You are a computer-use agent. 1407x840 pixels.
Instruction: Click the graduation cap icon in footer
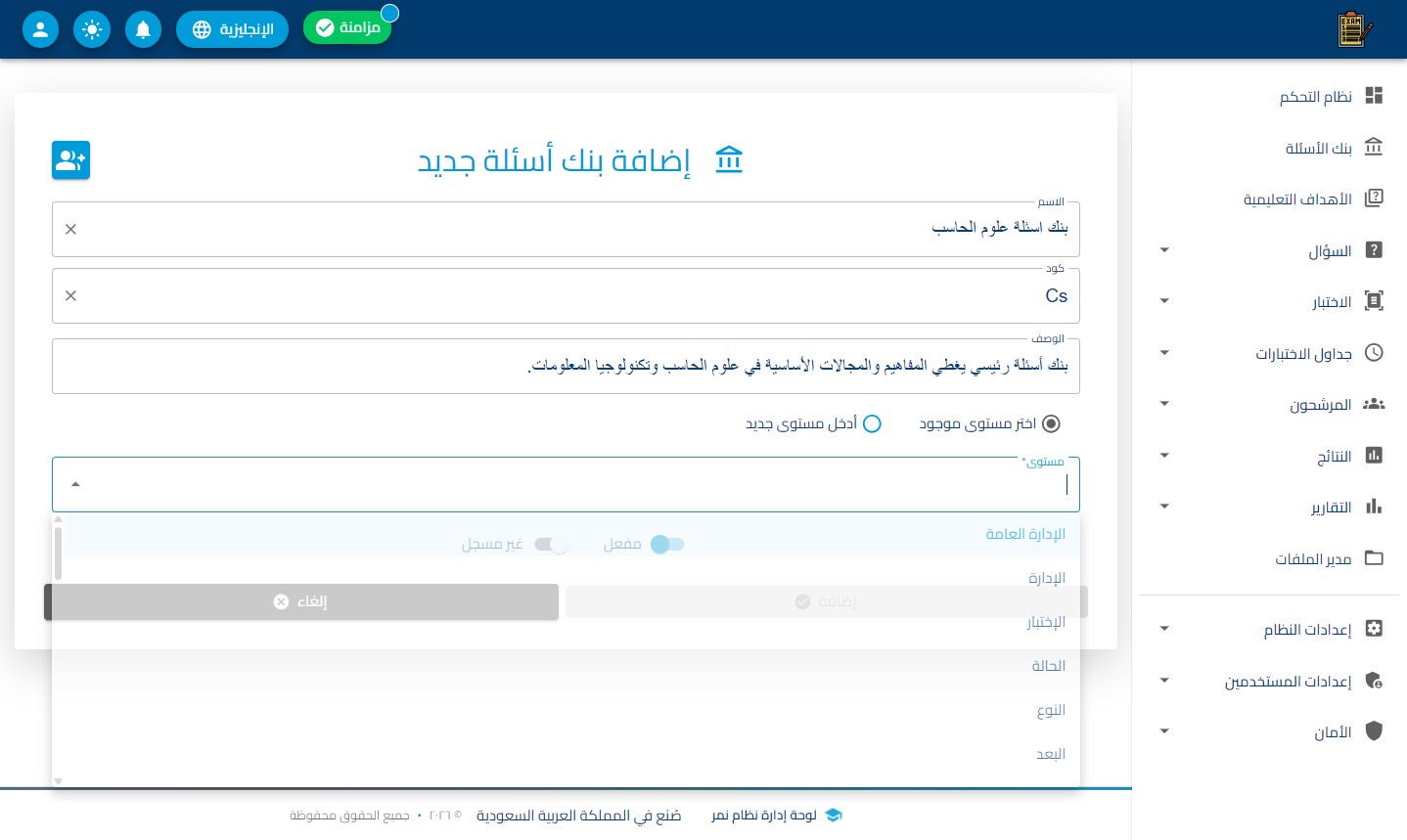[834, 815]
